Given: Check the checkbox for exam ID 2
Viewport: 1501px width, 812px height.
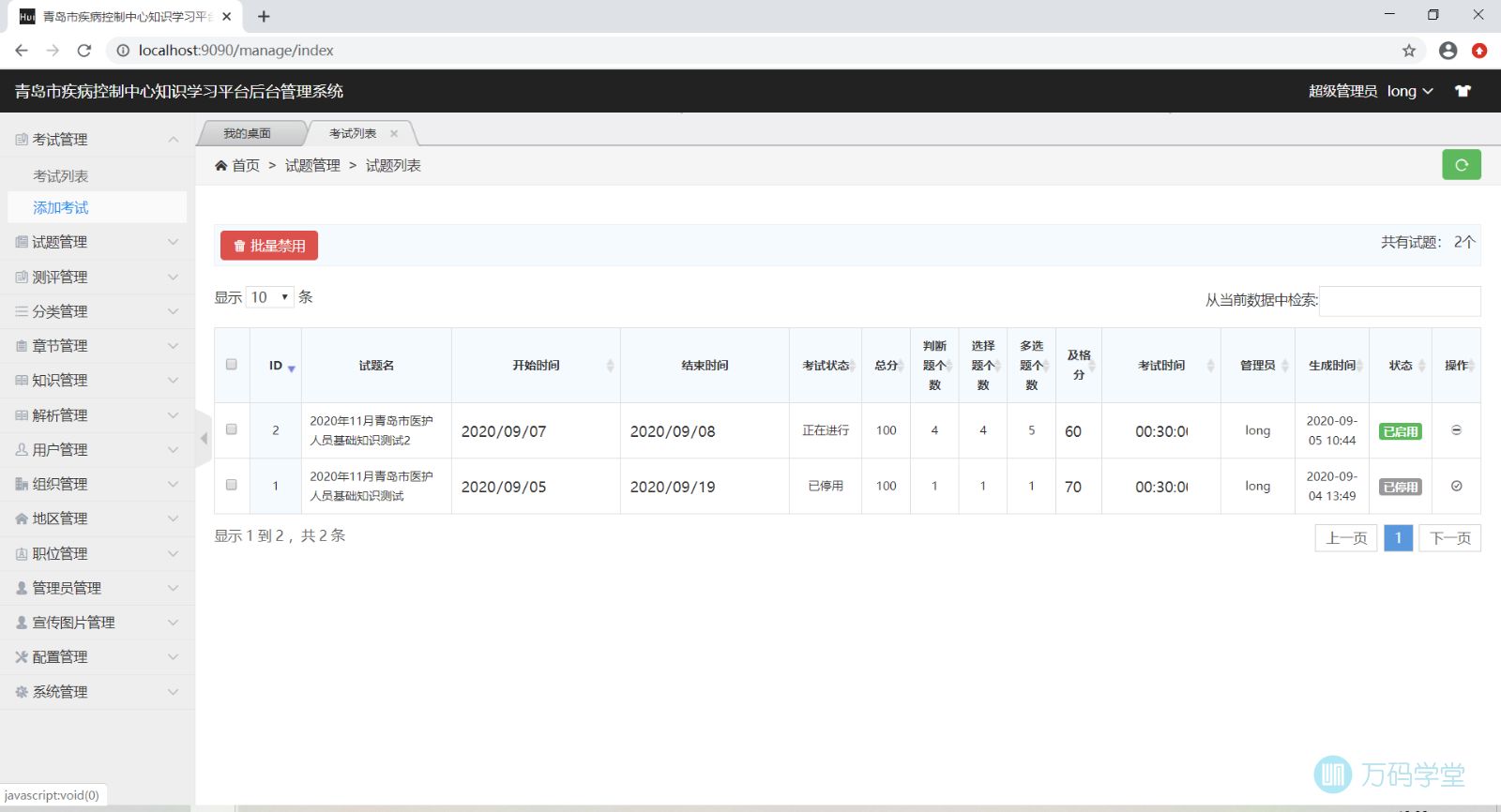Looking at the screenshot, I should click(x=232, y=429).
